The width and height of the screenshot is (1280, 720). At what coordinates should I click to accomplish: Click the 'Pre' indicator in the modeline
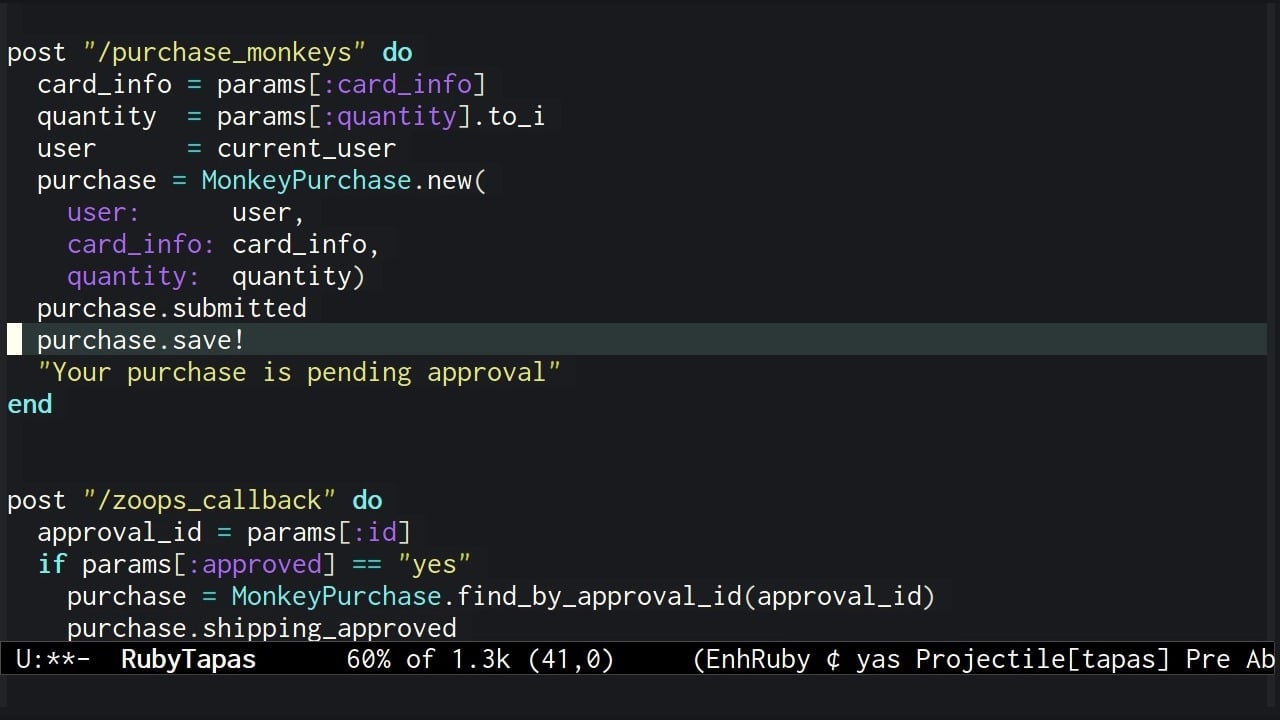click(x=1204, y=659)
